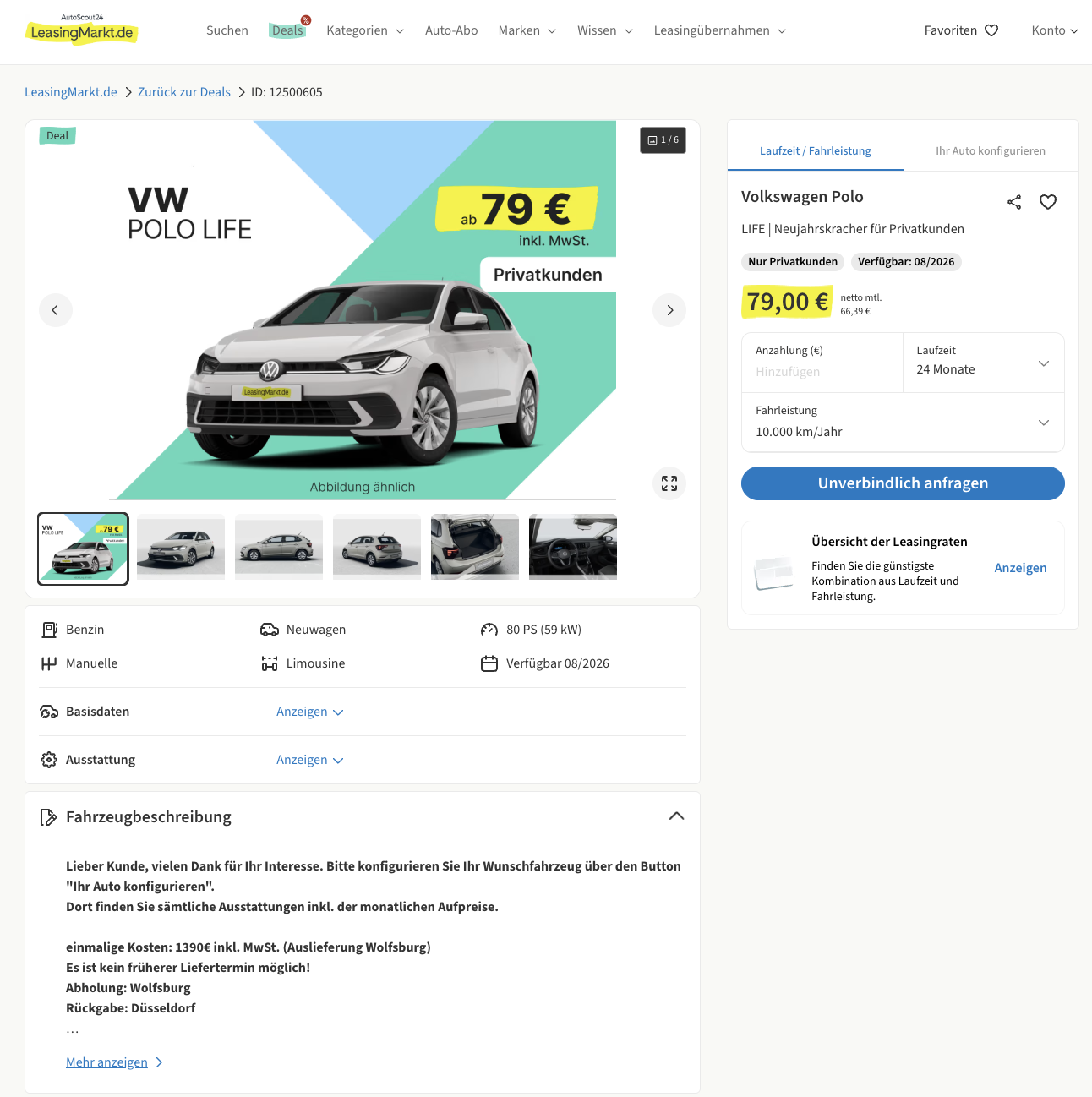The height and width of the screenshot is (1097, 1092).
Task: Collapse the Fahrzeugbeschreibung section
Action: click(x=676, y=816)
